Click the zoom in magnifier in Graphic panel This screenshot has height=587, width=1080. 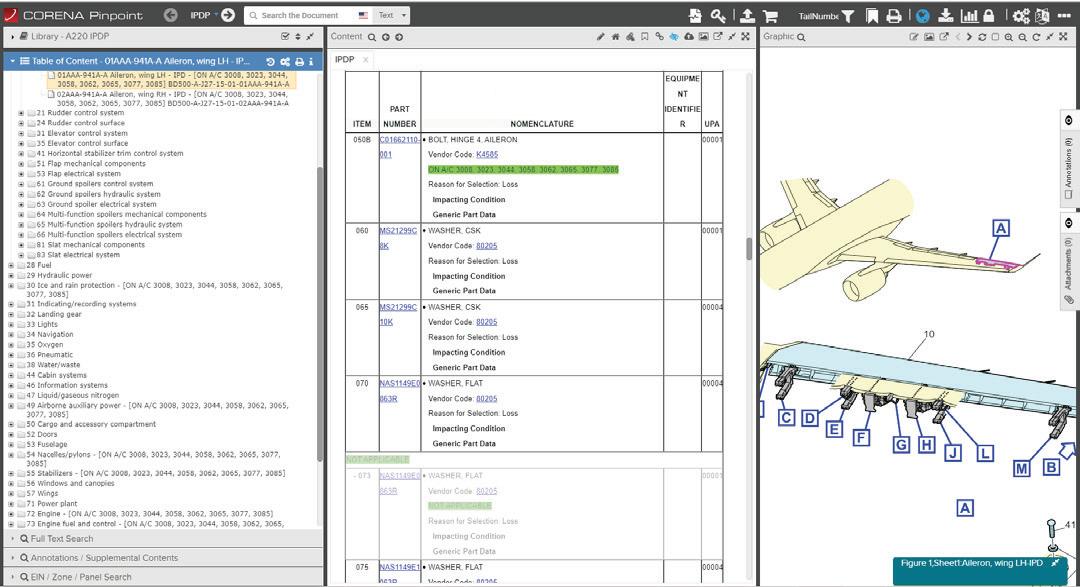[x=1008, y=37]
